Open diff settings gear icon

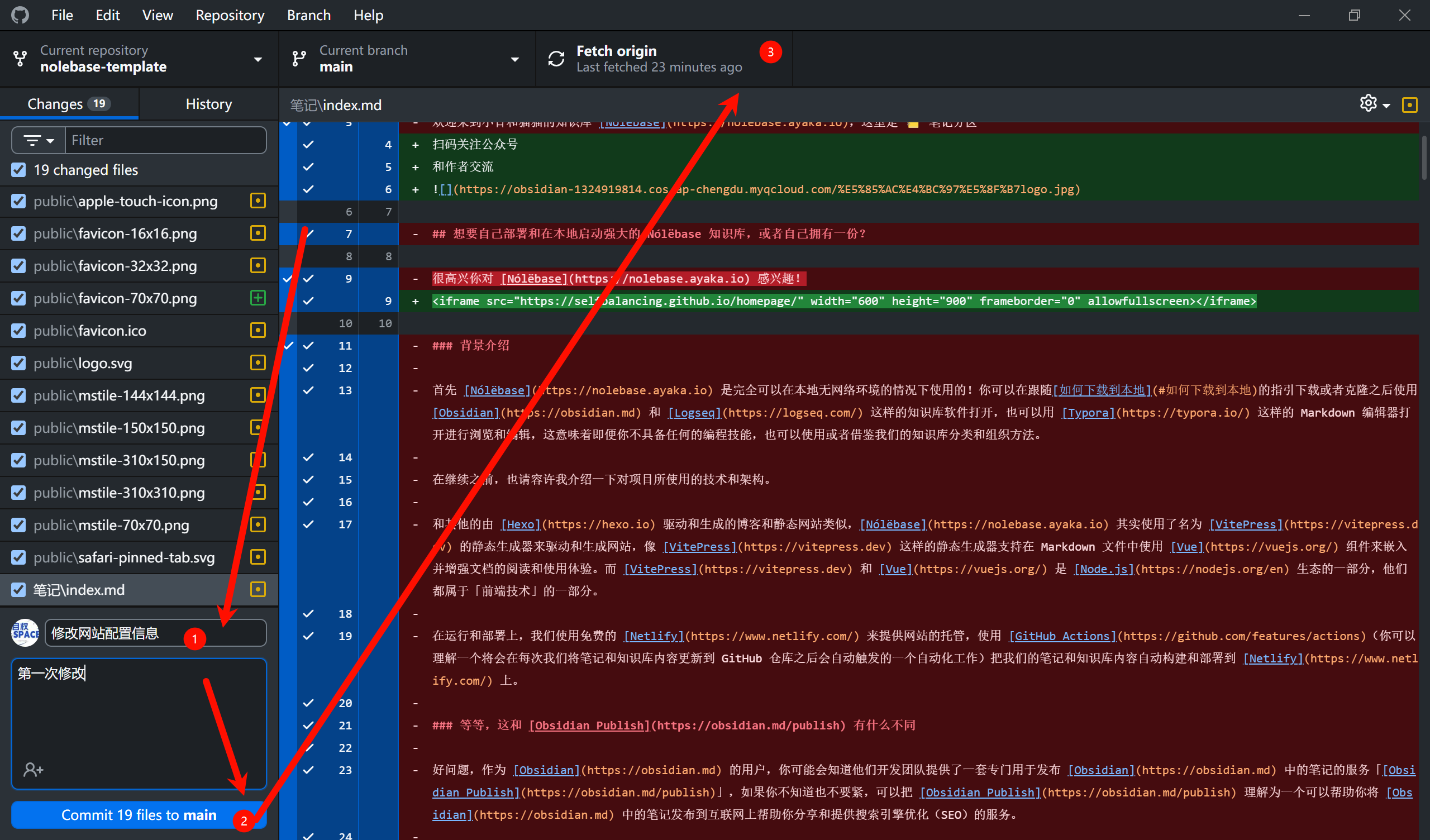tap(1368, 103)
